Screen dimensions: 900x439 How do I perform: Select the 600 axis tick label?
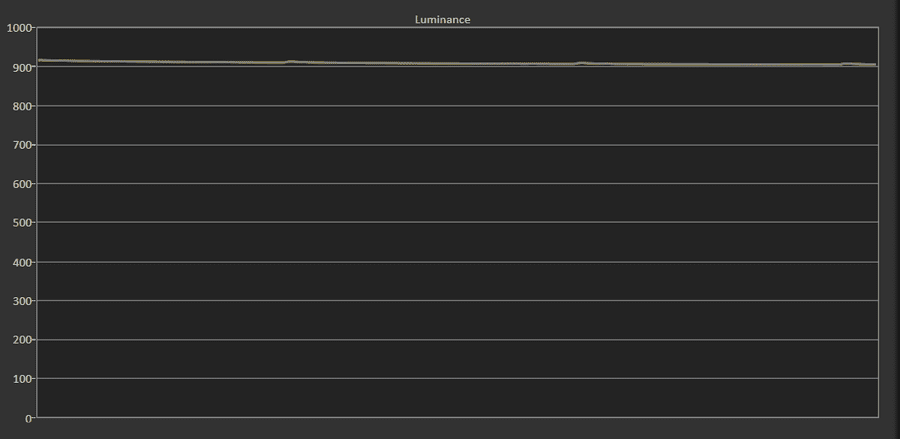point(22,184)
